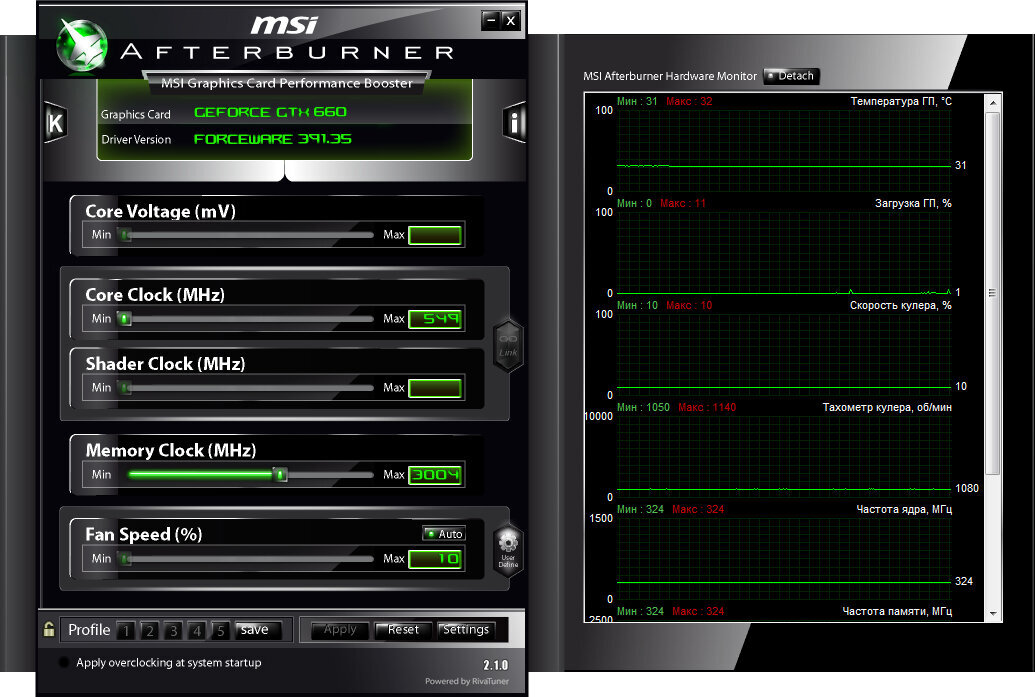1035x697 pixels.
Task: Click the 'MSI Afterburner Hardware Monitor' title
Action: pos(670,76)
